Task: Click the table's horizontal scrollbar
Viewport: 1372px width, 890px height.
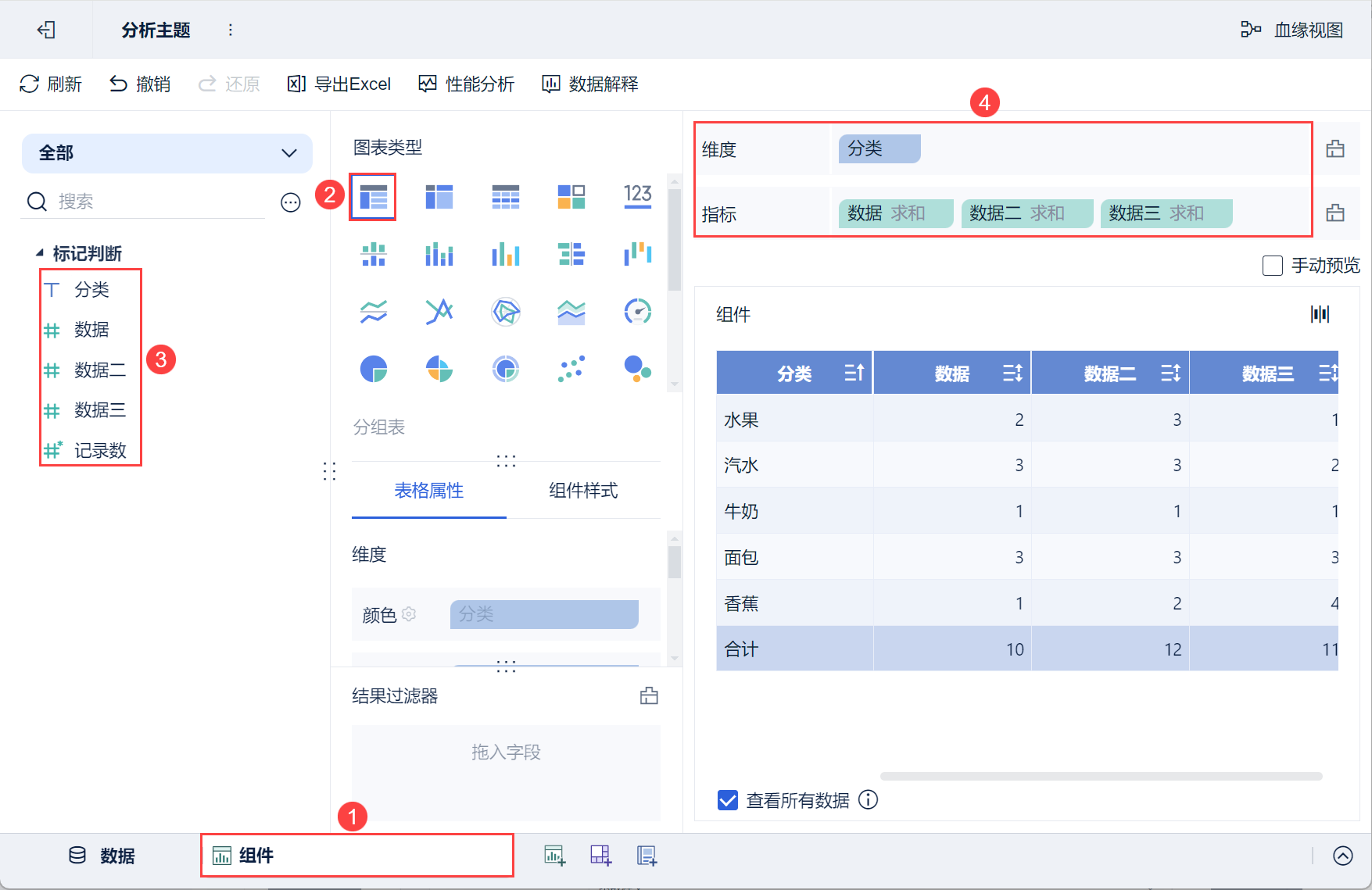Action: pyautogui.click(x=1102, y=777)
